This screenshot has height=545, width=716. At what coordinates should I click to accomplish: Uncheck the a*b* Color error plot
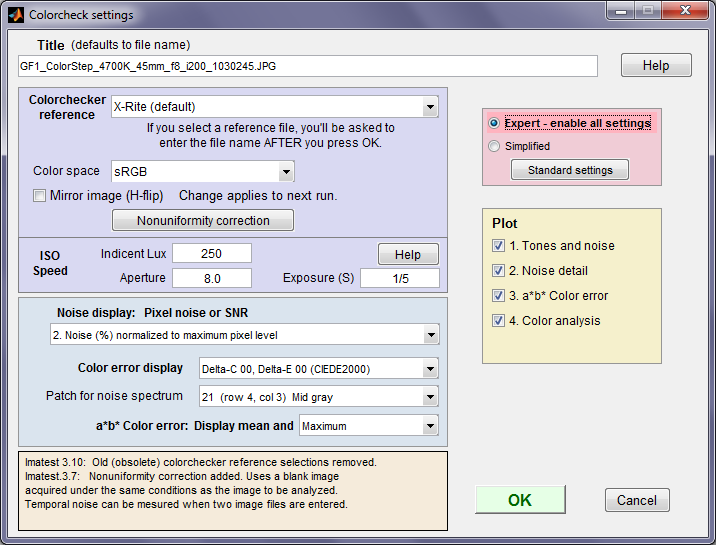click(498, 295)
